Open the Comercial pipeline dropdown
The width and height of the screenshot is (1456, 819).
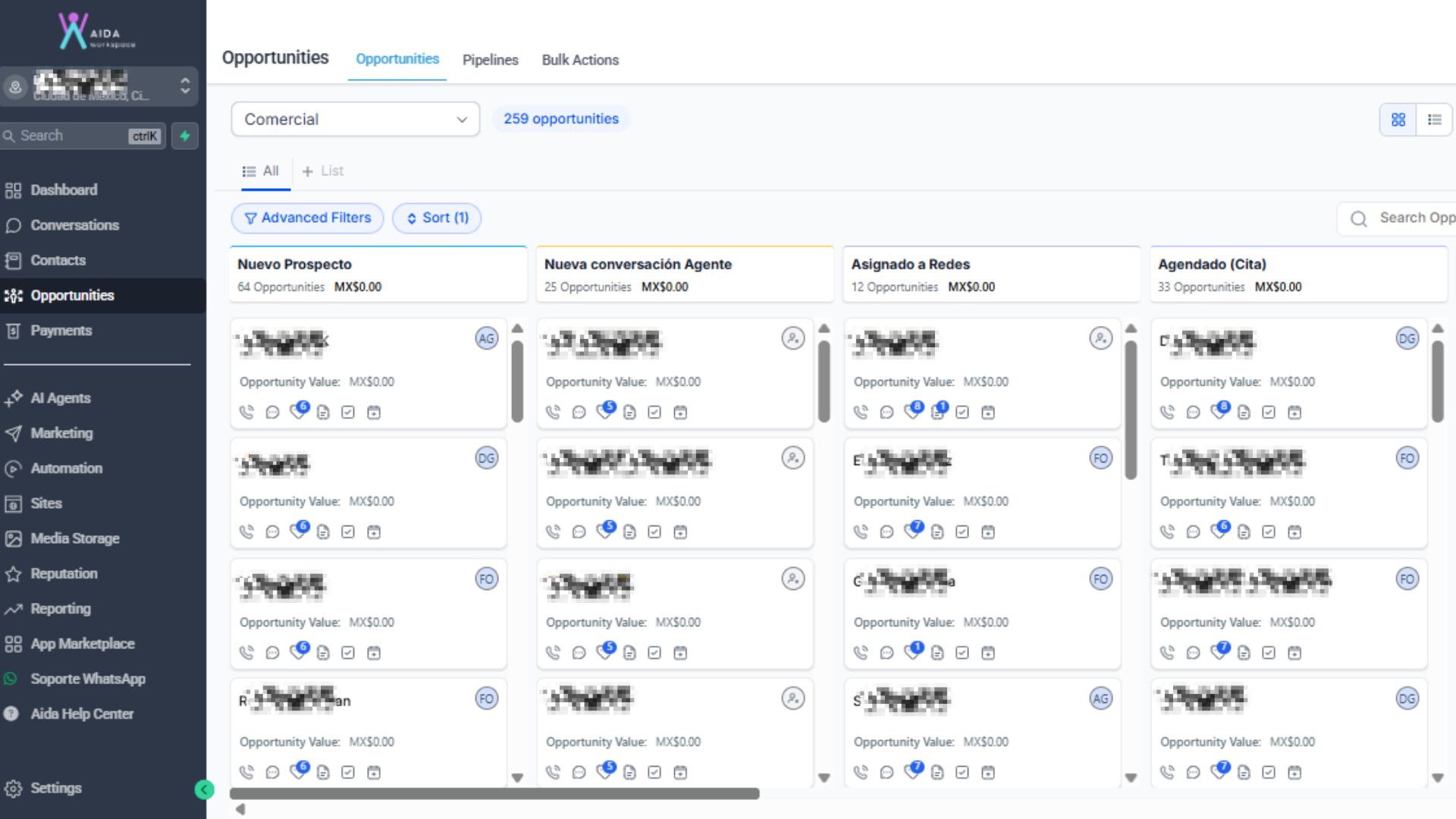click(355, 119)
